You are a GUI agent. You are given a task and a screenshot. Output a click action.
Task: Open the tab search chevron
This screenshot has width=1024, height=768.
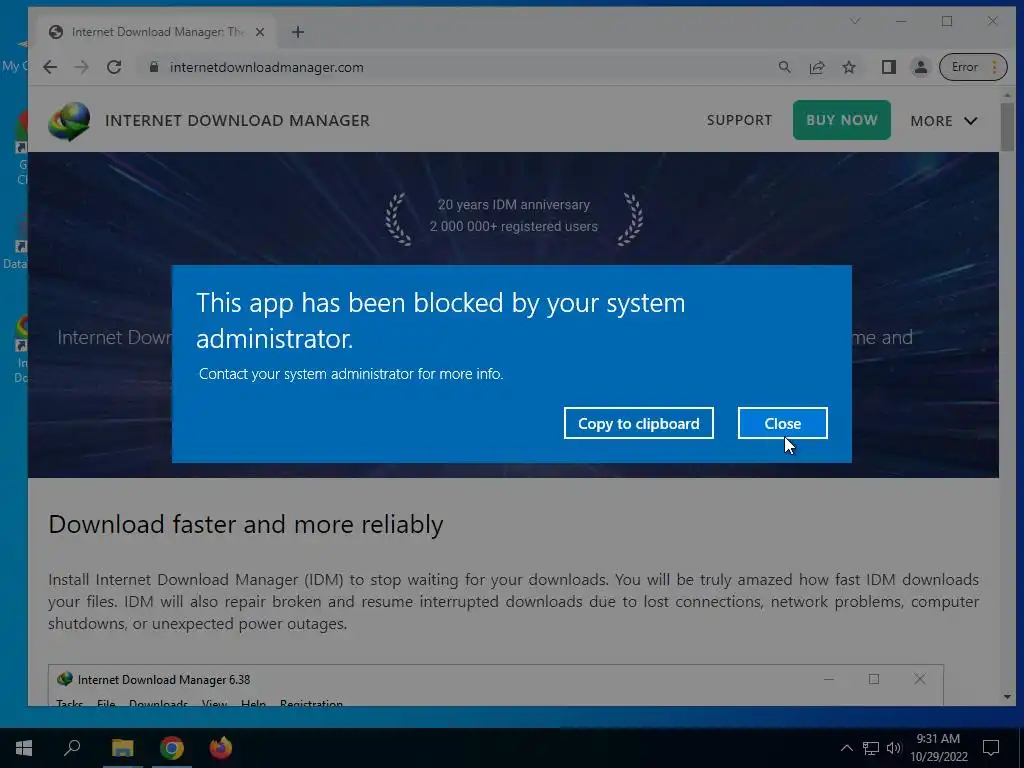pos(854,22)
